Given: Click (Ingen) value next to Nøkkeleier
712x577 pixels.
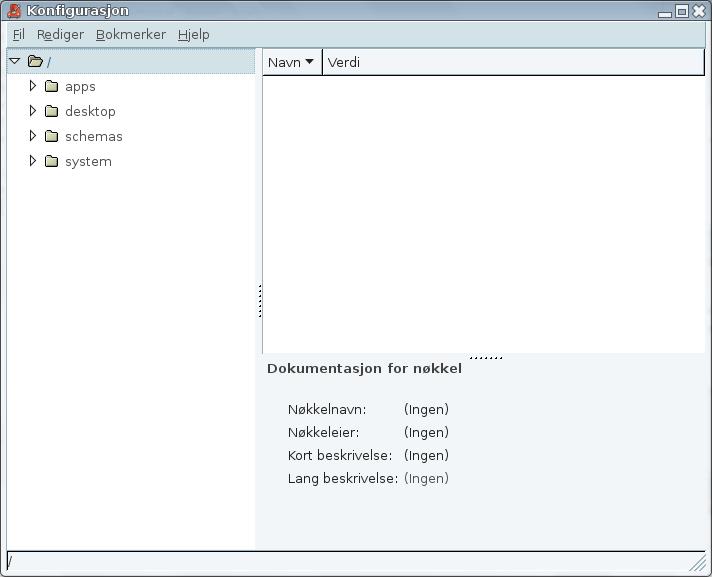Looking at the screenshot, I should [426, 432].
